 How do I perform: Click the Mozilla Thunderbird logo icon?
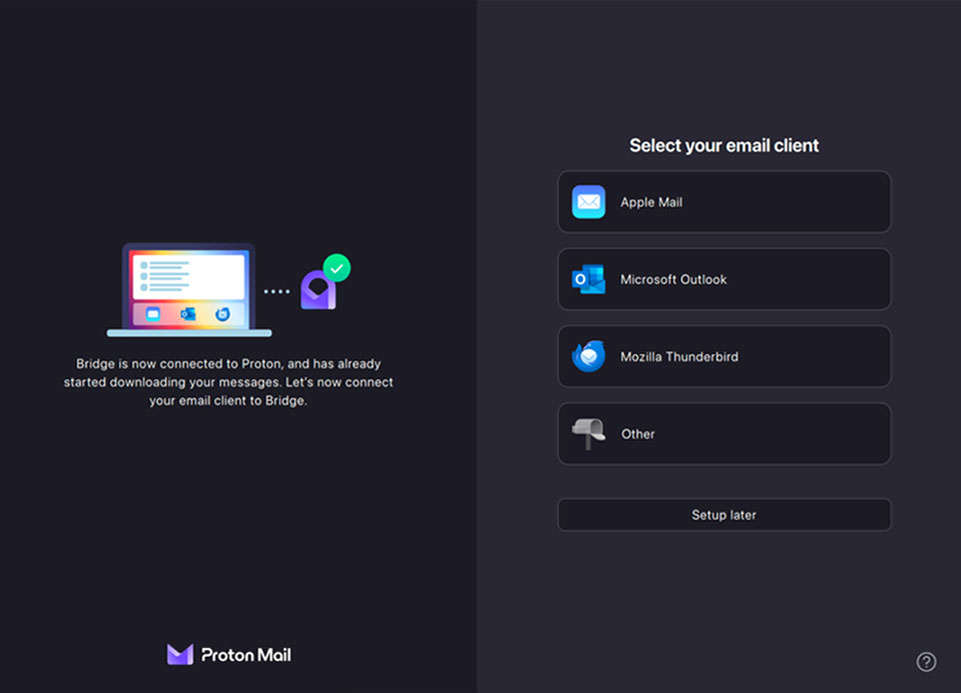(x=588, y=356)
